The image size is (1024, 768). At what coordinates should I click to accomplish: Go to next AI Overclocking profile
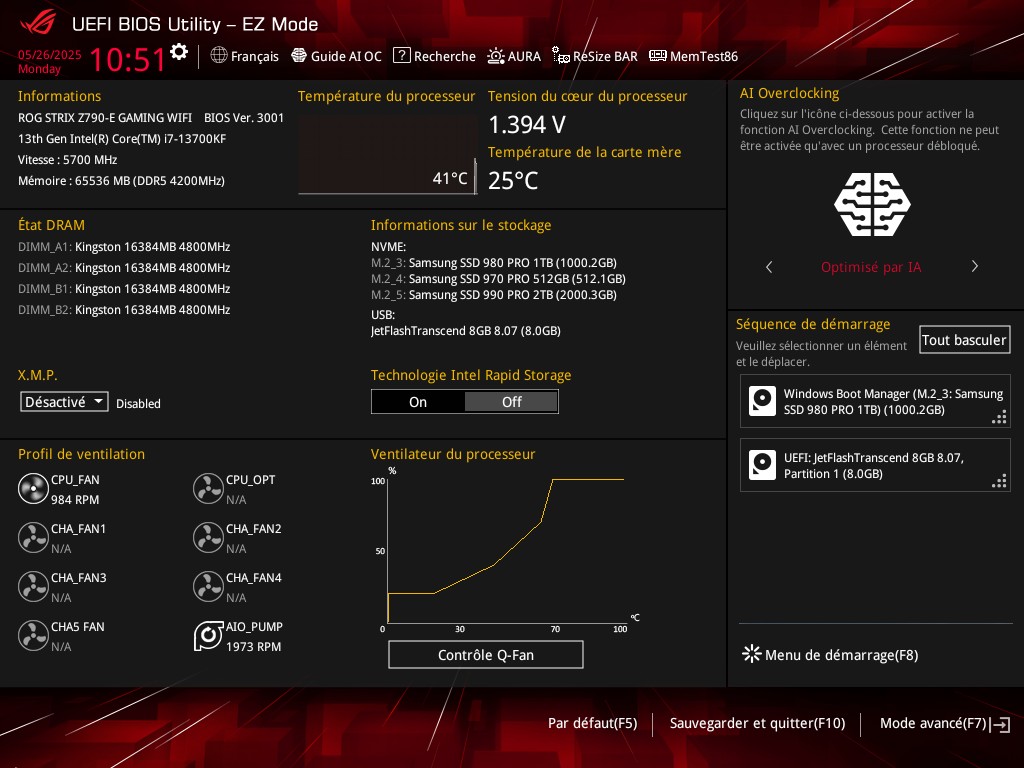pyautogui.click(x=974, y=266)
